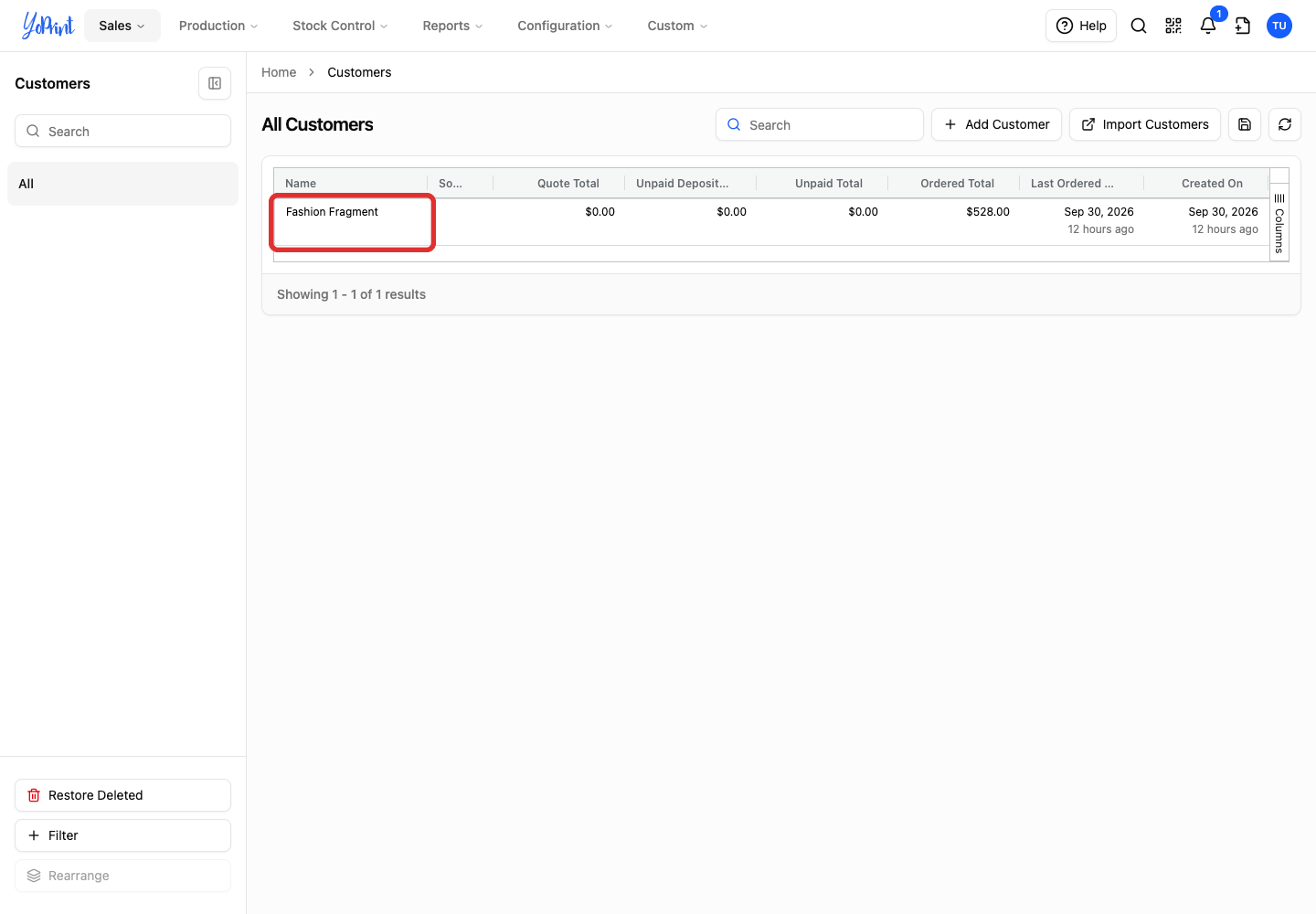Viewport: 1316px width, 914px height.
Task: Expand the Custom menu
Action: click(x=677, y=26)
